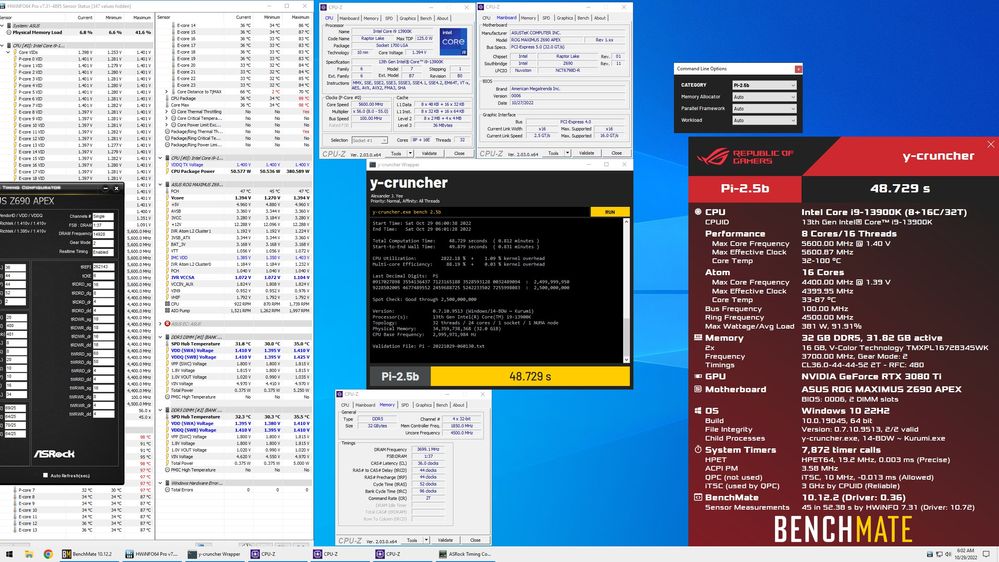This screenshot has width=999, height=562.
Task: Open the Windows Start menu
Action: (x=9, y=554)
